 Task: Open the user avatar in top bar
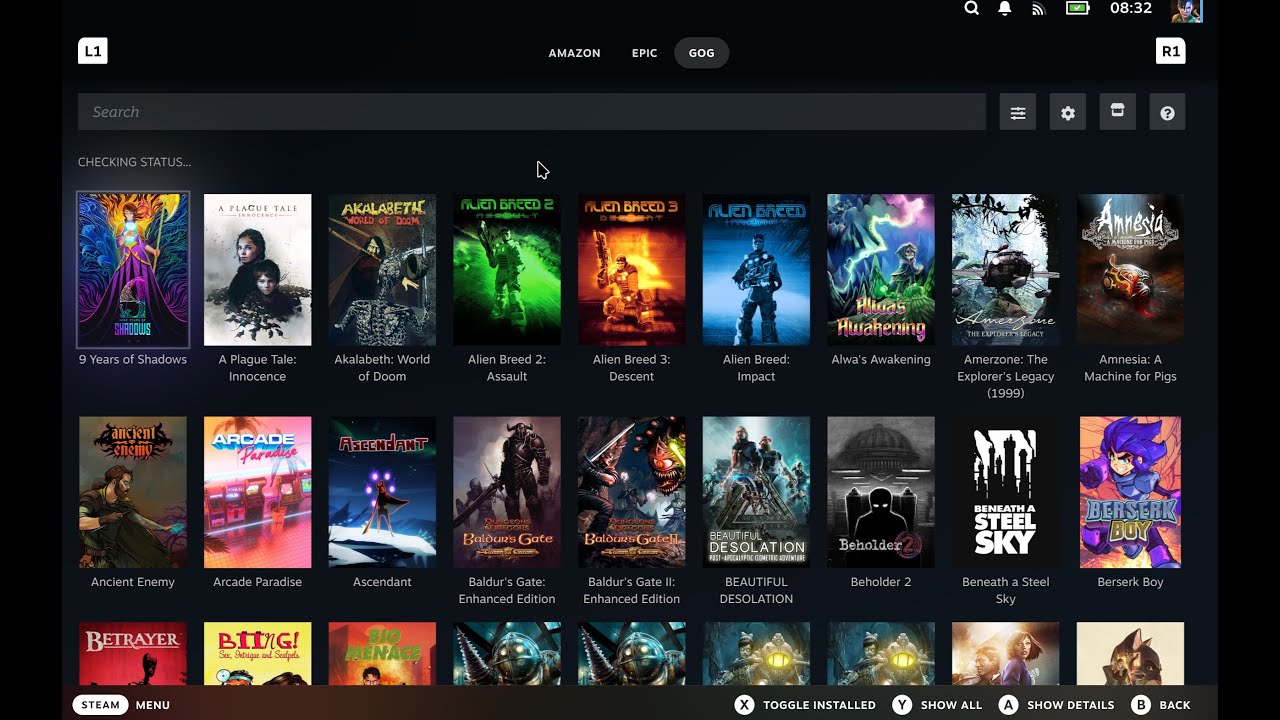1186,10
